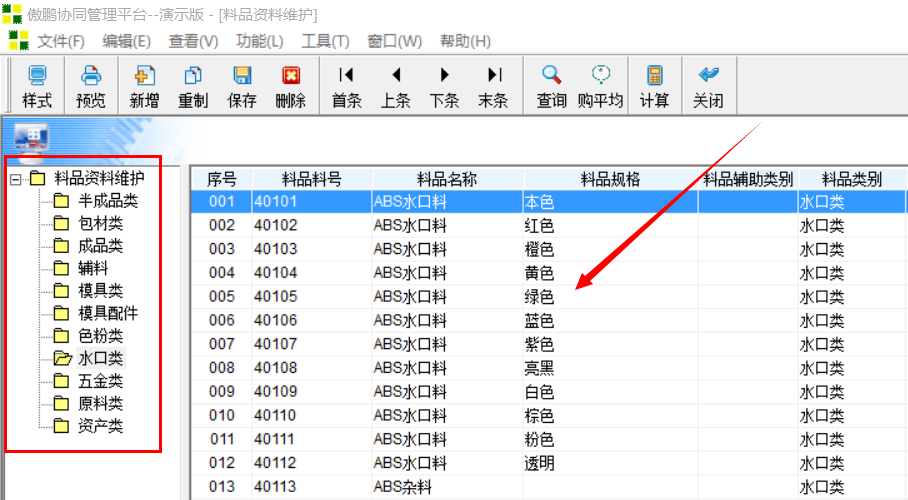Jump to first record with 首条

click(x=346, y=76)
